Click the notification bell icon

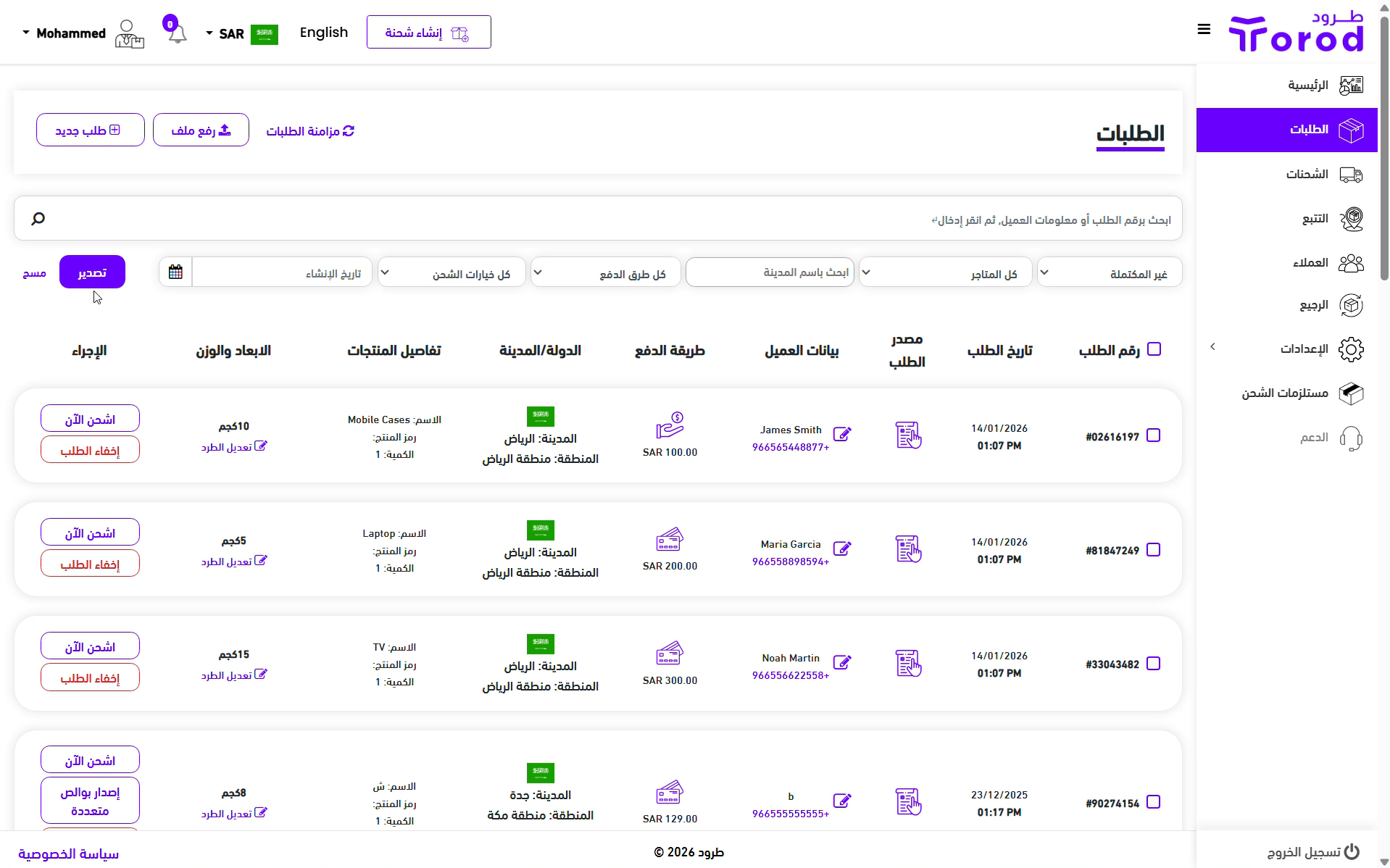(x=177, y=33)
